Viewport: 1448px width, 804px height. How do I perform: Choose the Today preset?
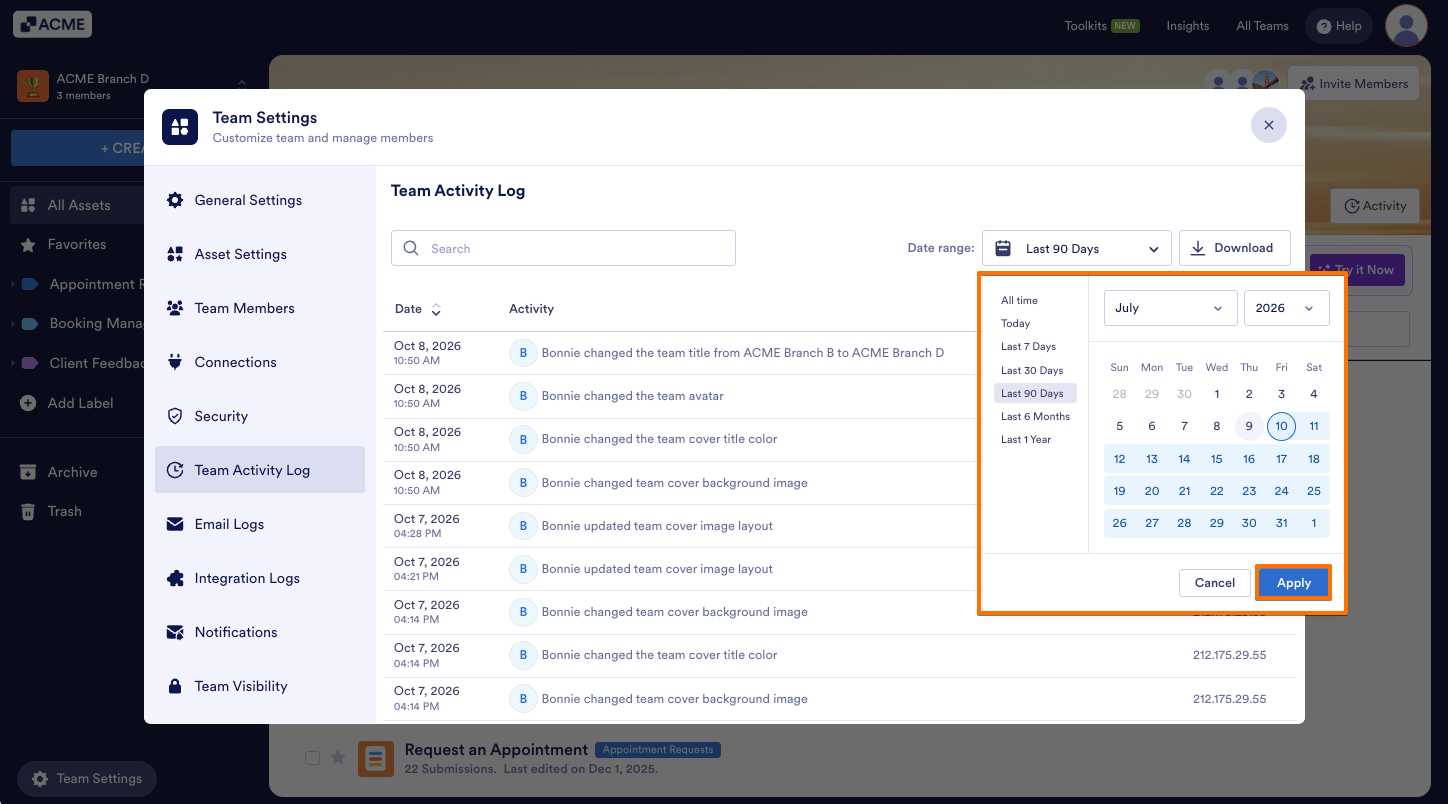pyautogui.click(x=1016, y=323)
